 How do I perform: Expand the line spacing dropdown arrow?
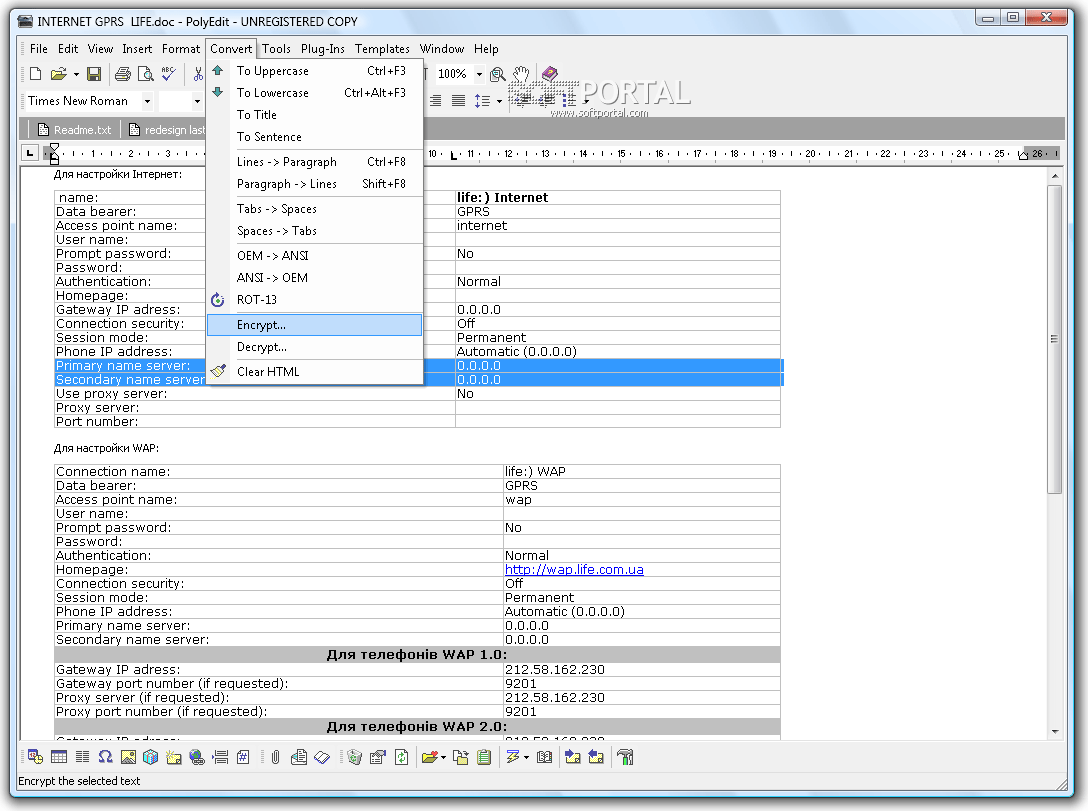coord(499,101)
